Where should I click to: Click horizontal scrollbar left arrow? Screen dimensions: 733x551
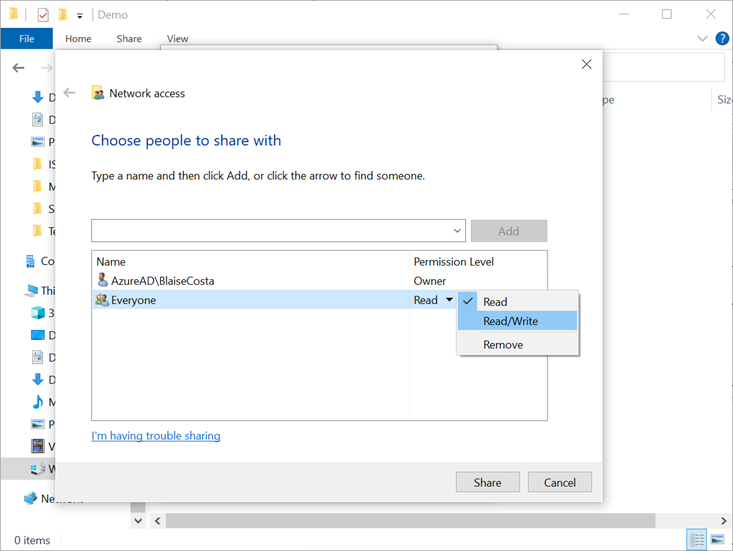point(158,521)
